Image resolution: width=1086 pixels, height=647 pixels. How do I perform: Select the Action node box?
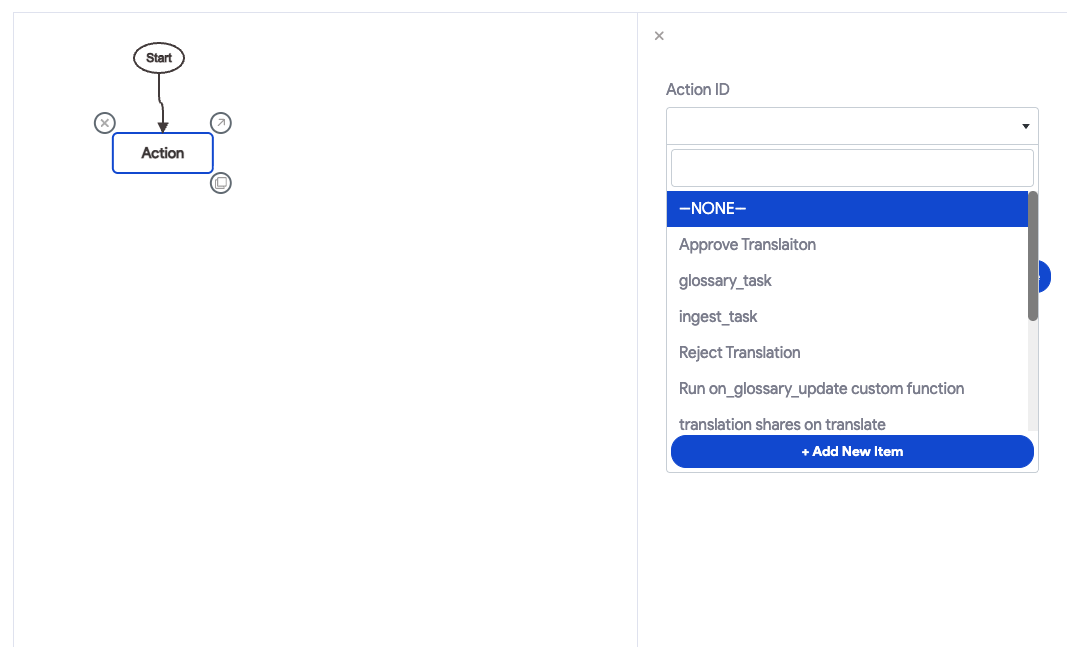163,153
